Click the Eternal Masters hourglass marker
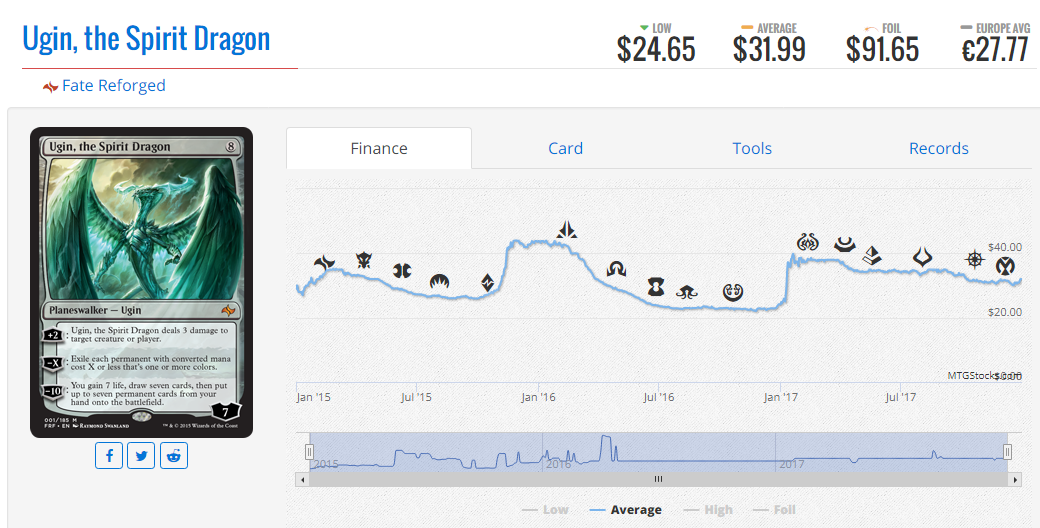The image size is (1040, 528). point(656,287)
